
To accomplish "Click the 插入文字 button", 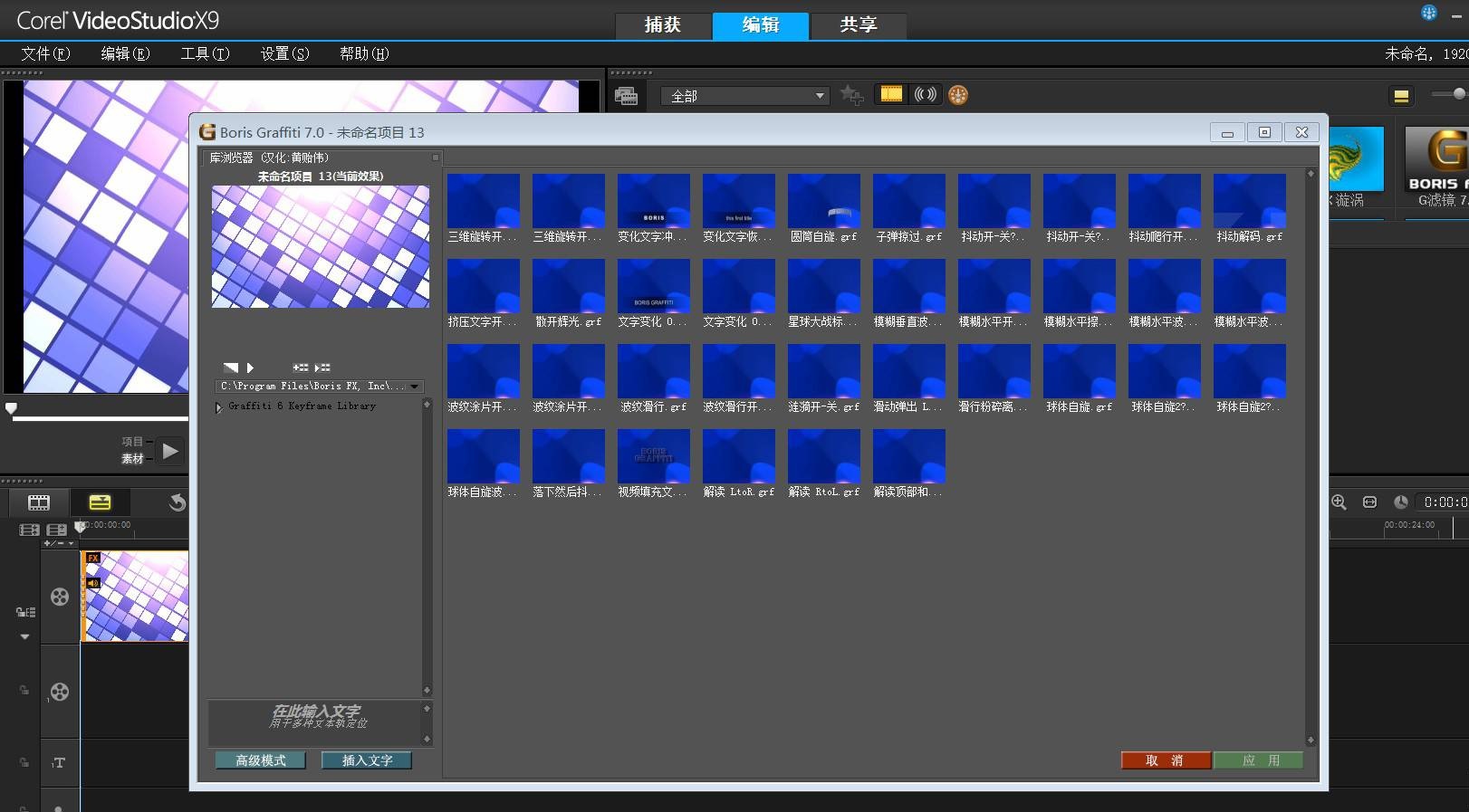I will point(367,760).
